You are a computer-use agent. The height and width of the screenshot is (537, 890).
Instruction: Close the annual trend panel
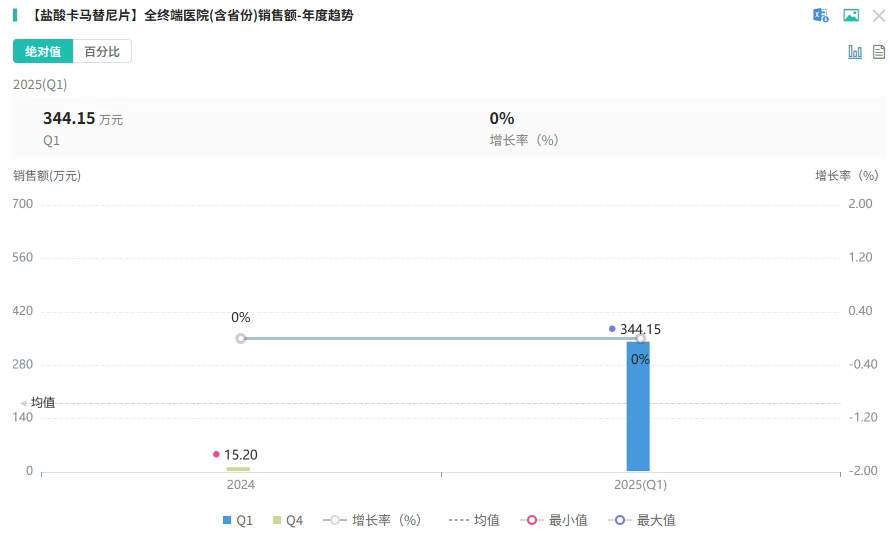[879, 15]
